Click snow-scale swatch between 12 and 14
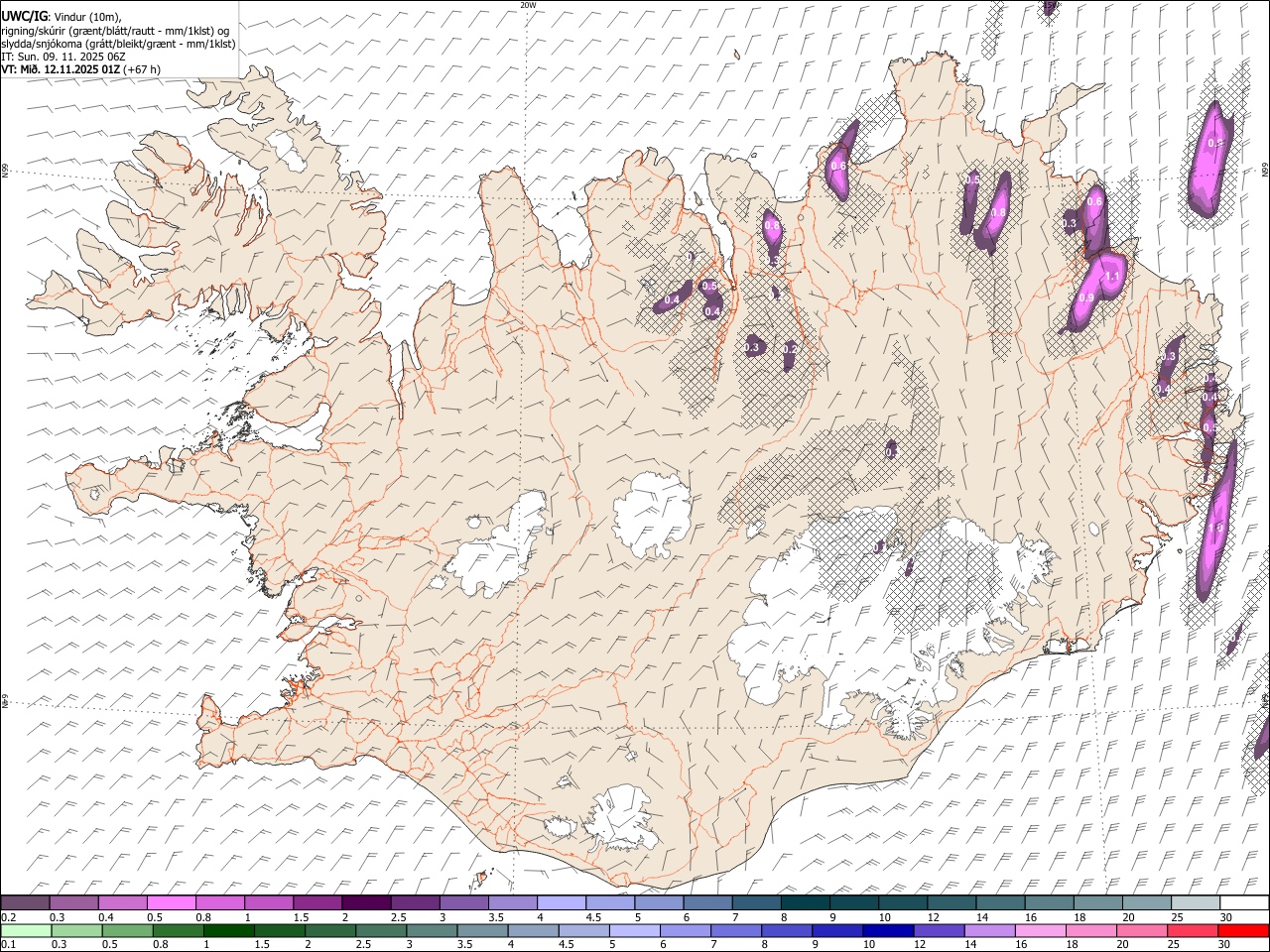The width and height of the screenshot is (1270, 952). tap(952, 903)
